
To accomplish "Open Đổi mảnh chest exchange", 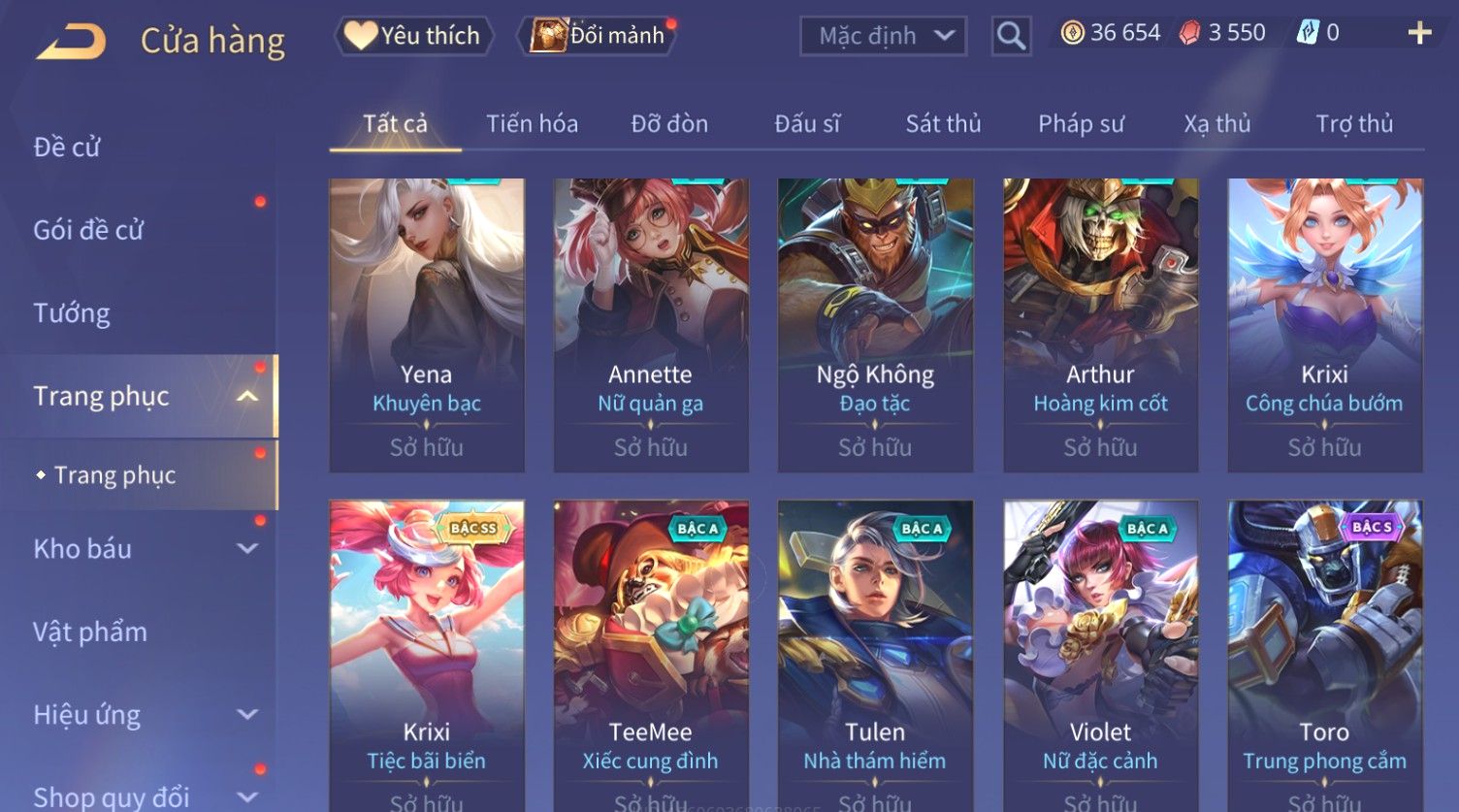I will tap(599, 36).
